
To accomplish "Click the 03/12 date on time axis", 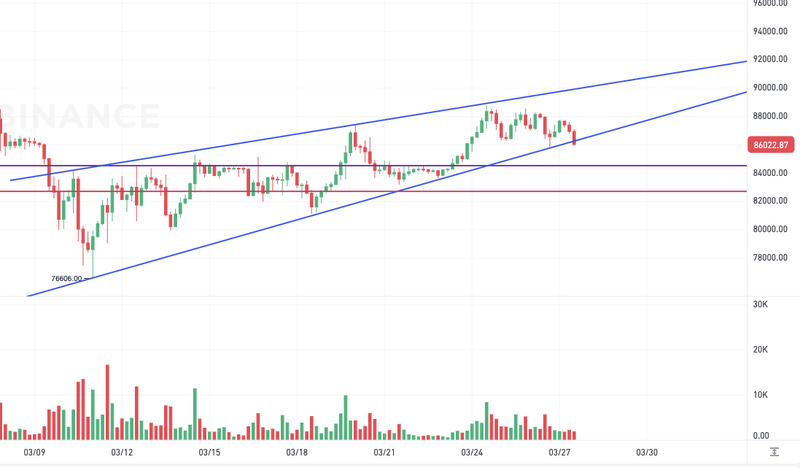I will coord(122,453).
